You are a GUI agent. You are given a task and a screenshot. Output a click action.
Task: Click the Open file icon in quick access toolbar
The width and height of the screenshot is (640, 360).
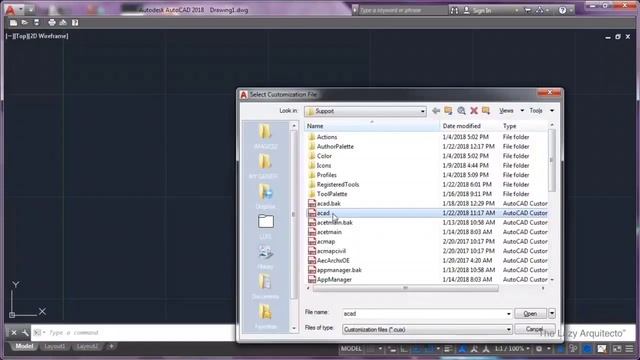(25, 23)
